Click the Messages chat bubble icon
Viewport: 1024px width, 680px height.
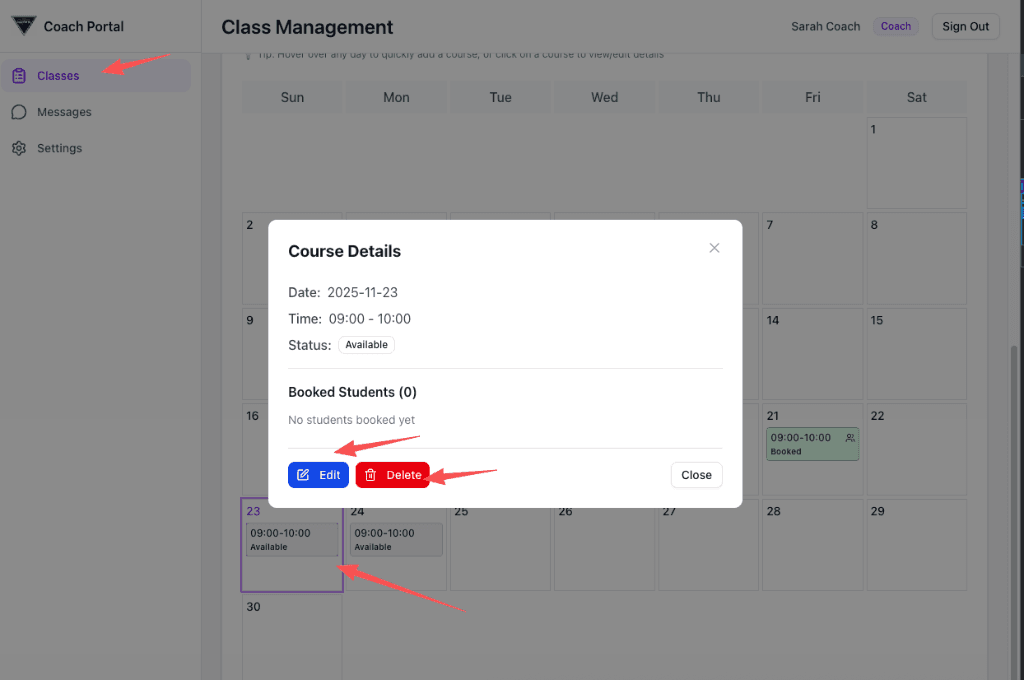point(19,112)
